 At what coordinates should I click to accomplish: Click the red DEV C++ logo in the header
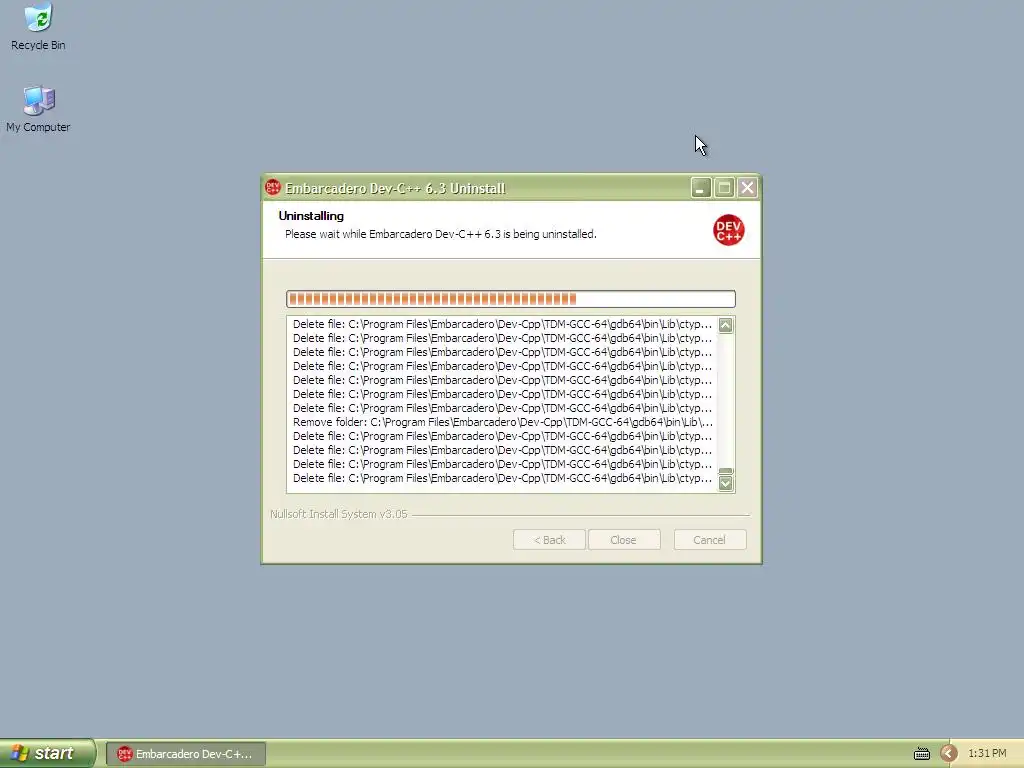728,230
